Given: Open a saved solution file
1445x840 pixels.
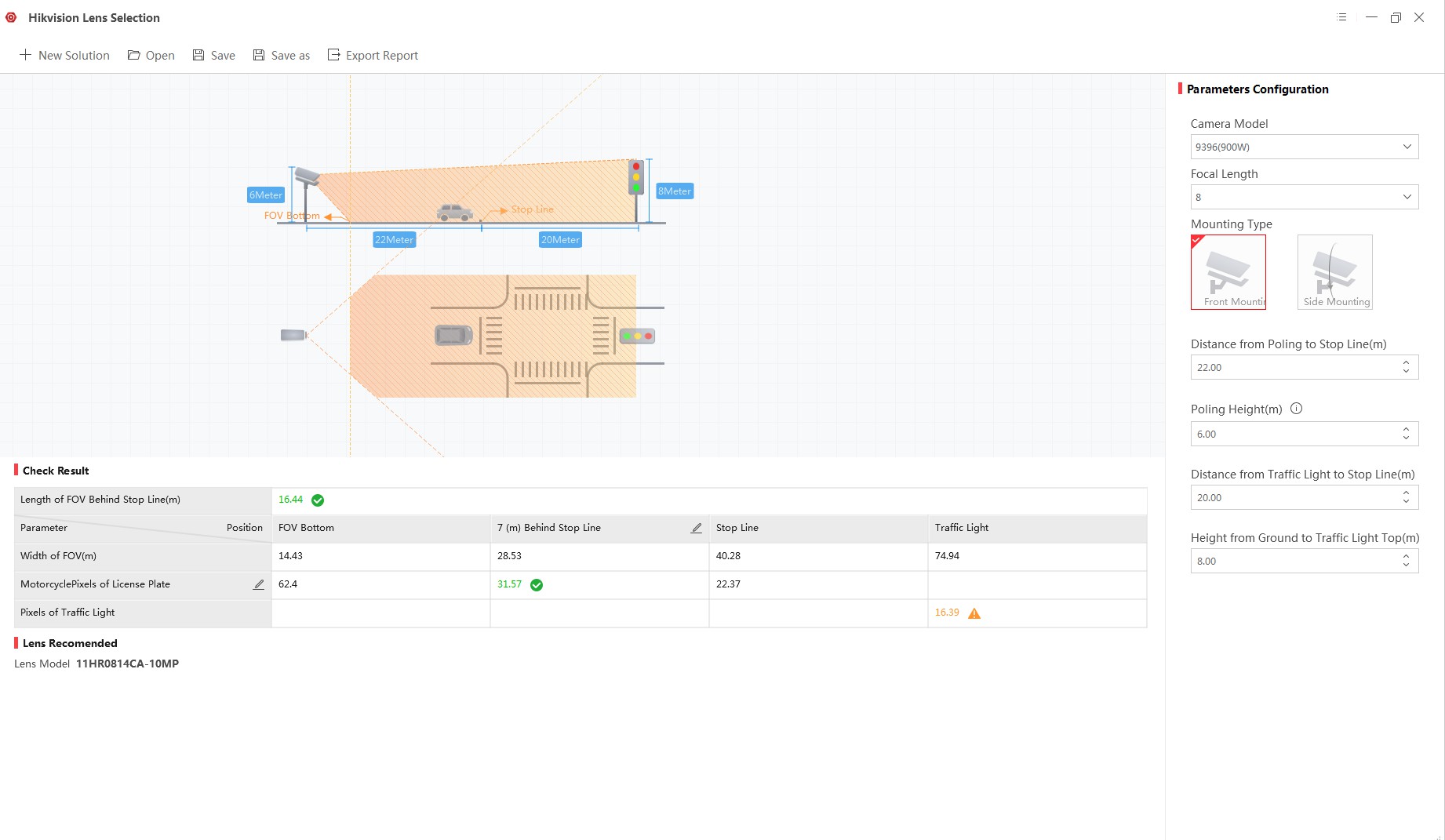Looking at the screenshot, I should pyautogui.click(x=151, y=55).
